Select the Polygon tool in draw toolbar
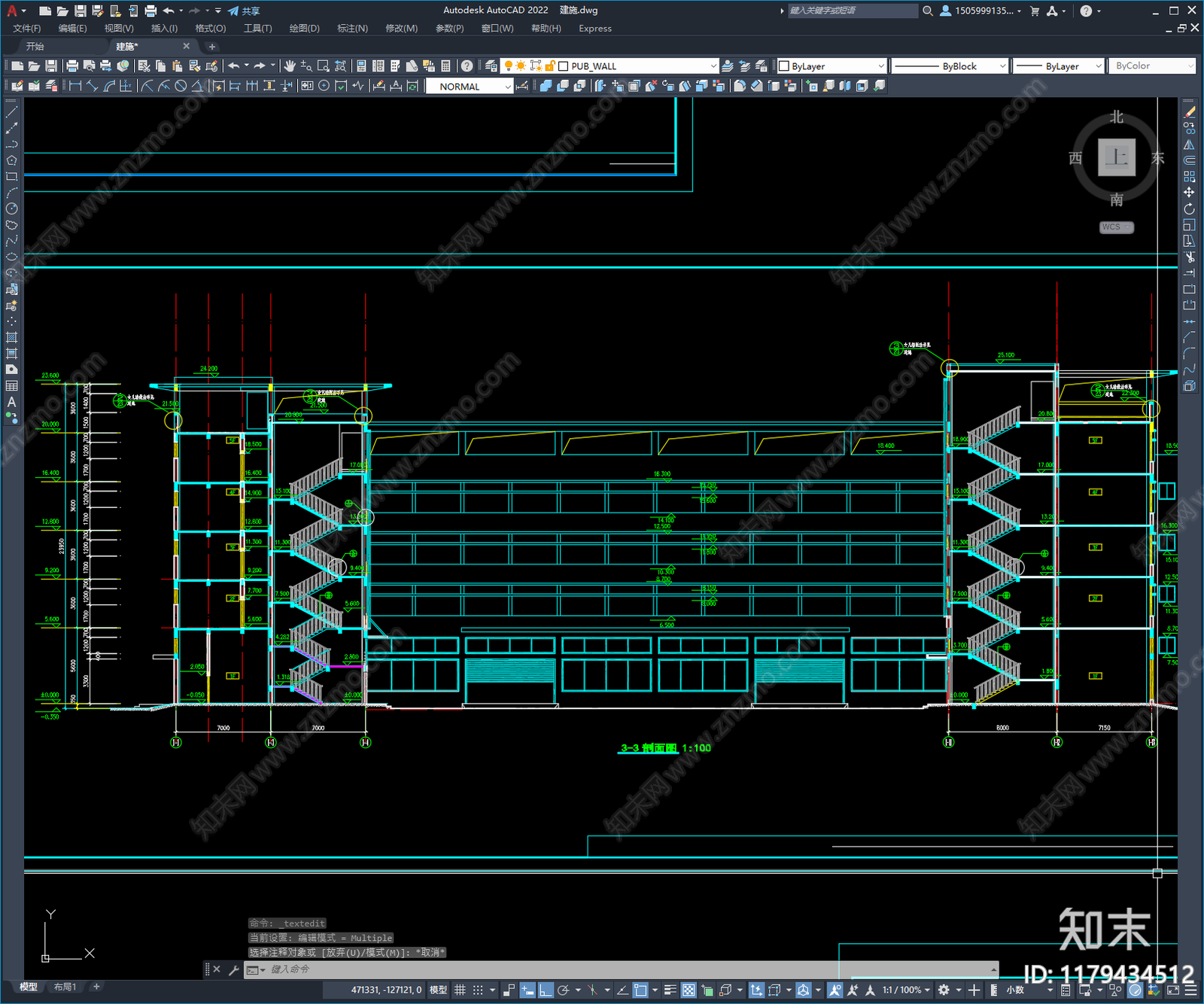The width and height of the screenshot is (1204, 1004). tap(11, 160)
